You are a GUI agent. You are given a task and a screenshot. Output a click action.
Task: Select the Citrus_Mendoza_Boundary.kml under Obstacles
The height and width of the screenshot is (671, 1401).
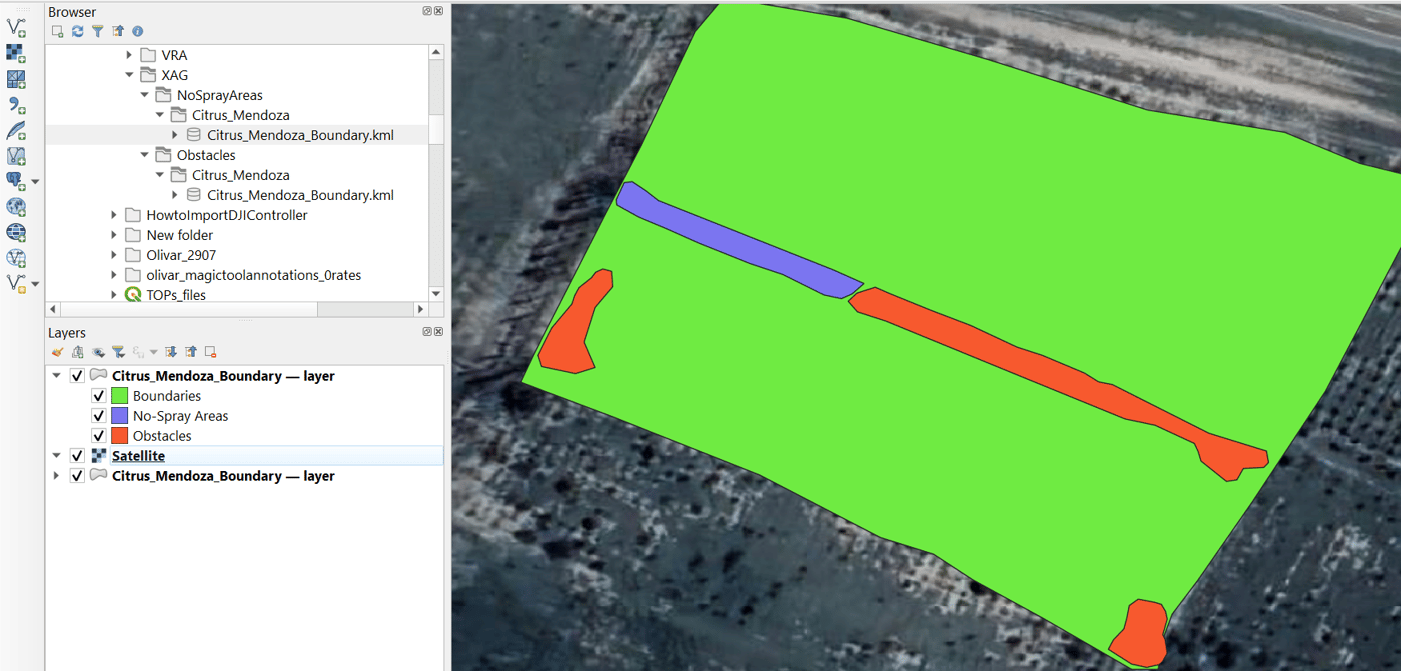click(299, 194)
